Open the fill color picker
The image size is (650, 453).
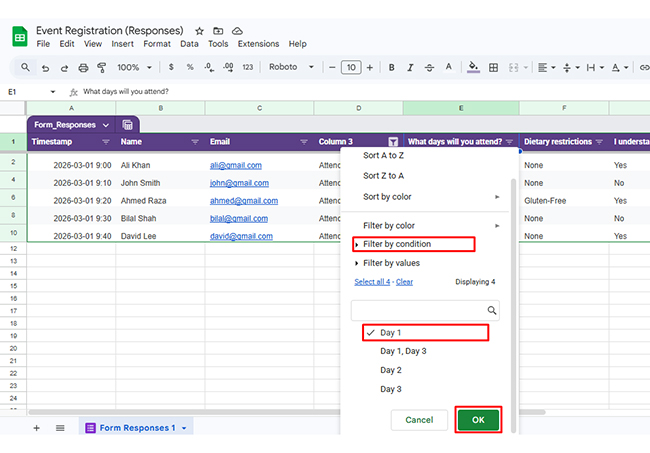tap(473, 67)
